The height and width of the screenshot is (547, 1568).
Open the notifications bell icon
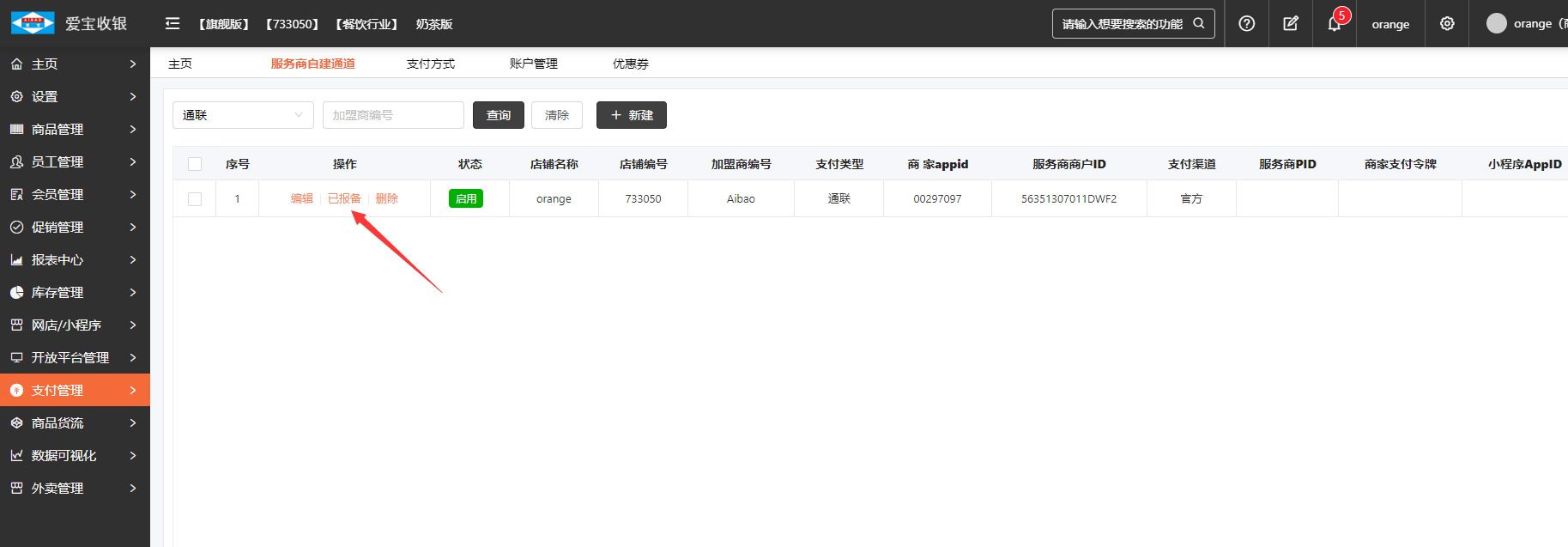(x=1334, y=24)
